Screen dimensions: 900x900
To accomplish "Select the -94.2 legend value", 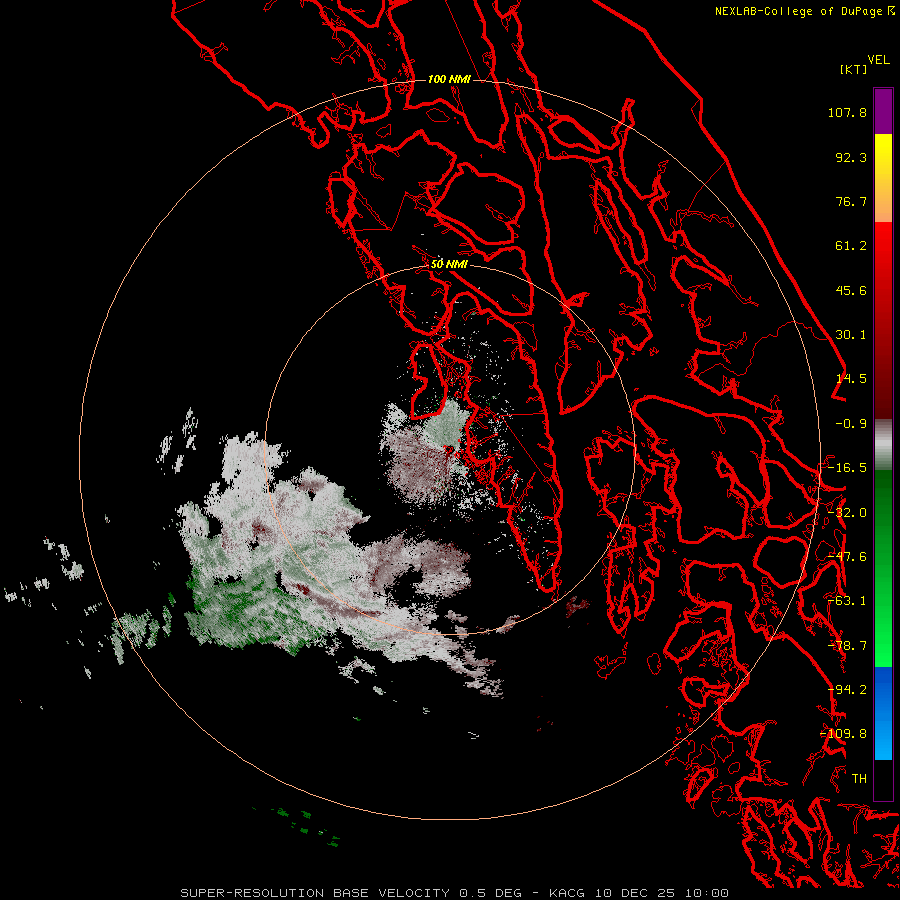I will [x=847, y=690].
